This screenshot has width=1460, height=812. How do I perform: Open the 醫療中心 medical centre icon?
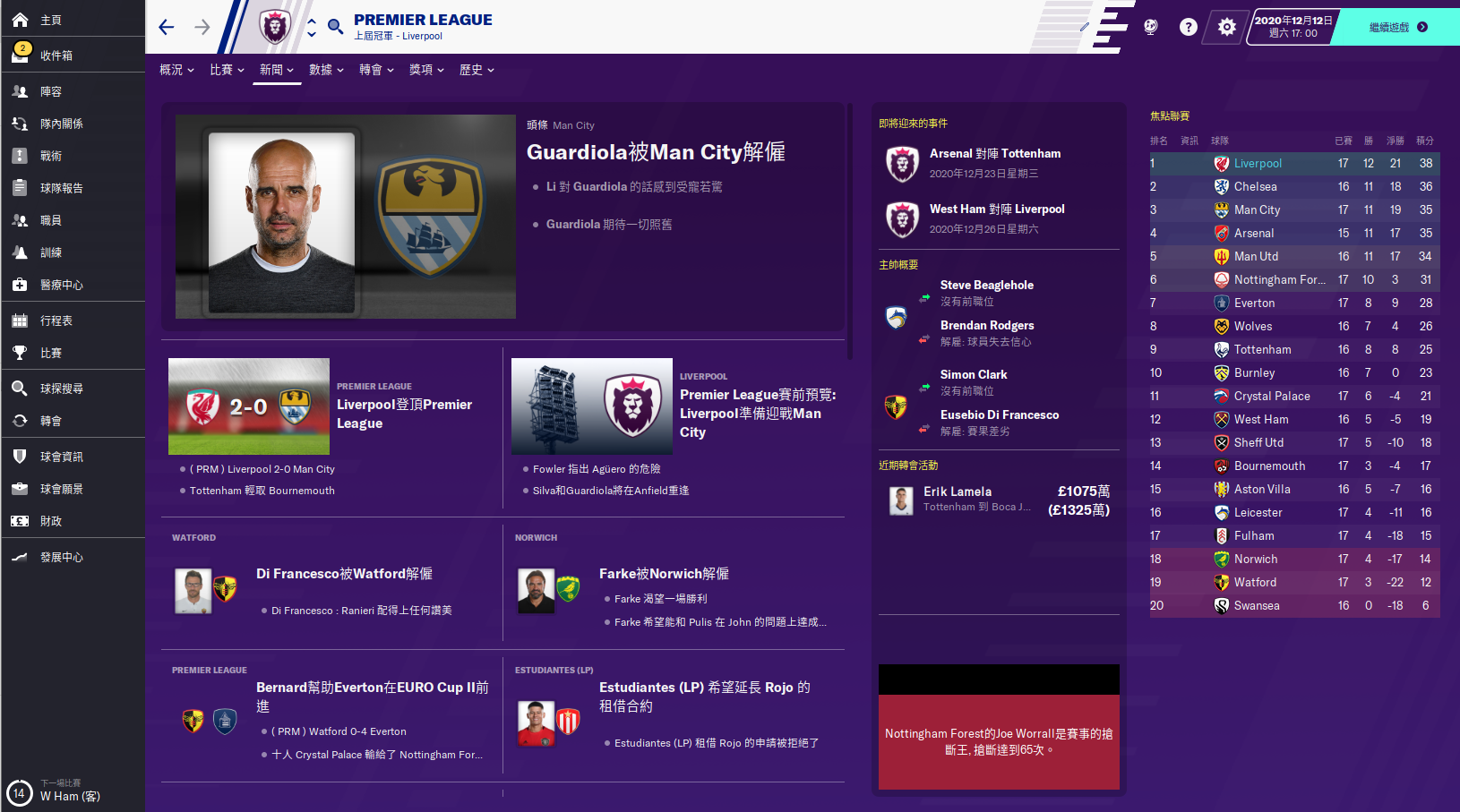pyautogui.click(x=20, y=285)
